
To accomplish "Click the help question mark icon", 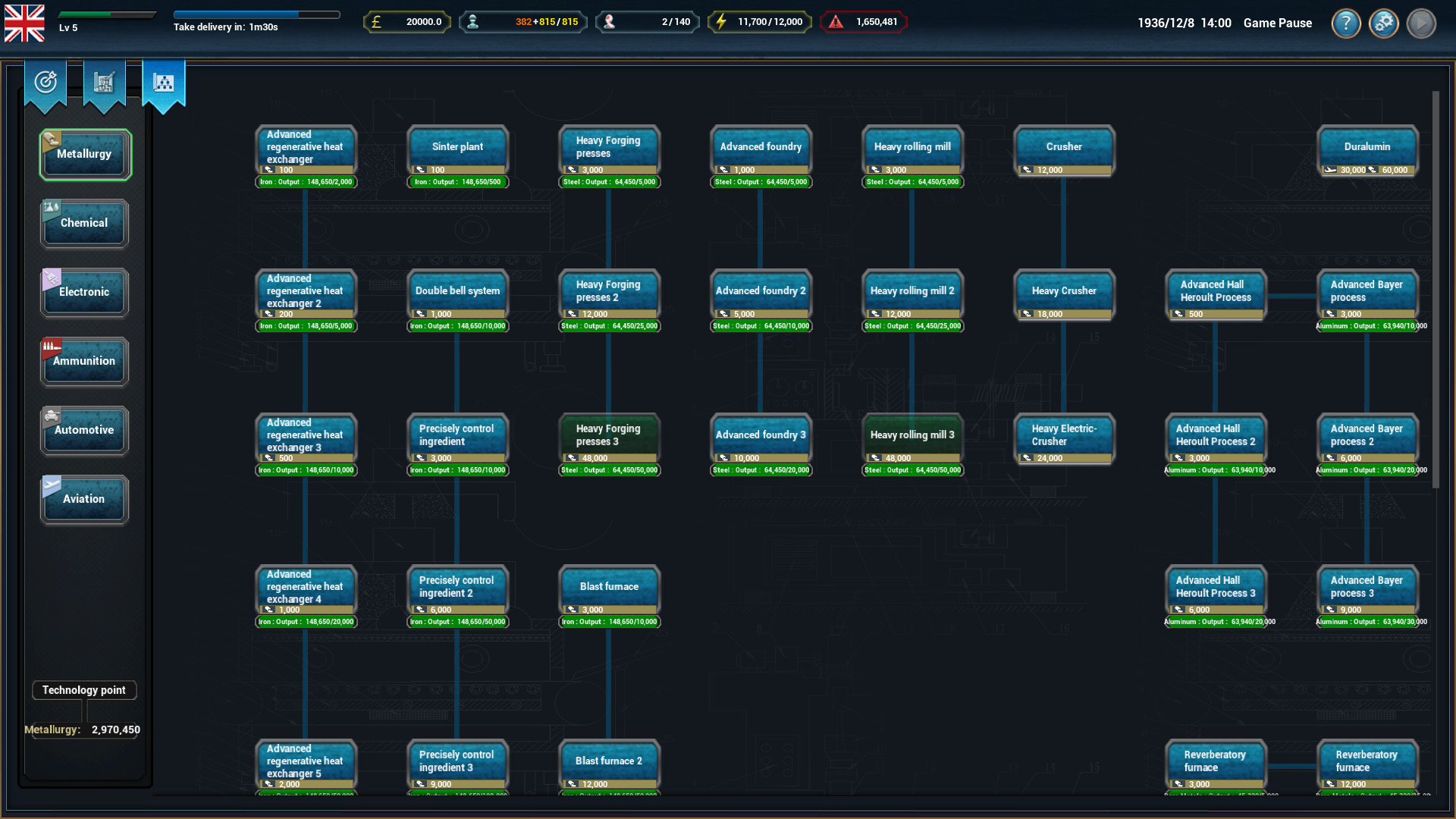I will tap(1346, 24).
